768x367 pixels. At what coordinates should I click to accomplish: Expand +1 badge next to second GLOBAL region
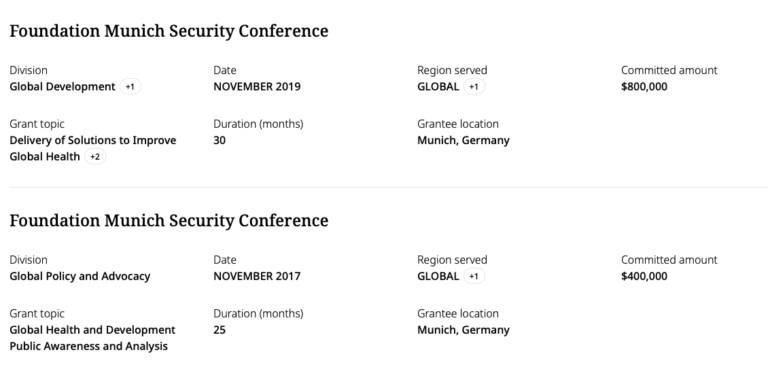coord(474,276)
